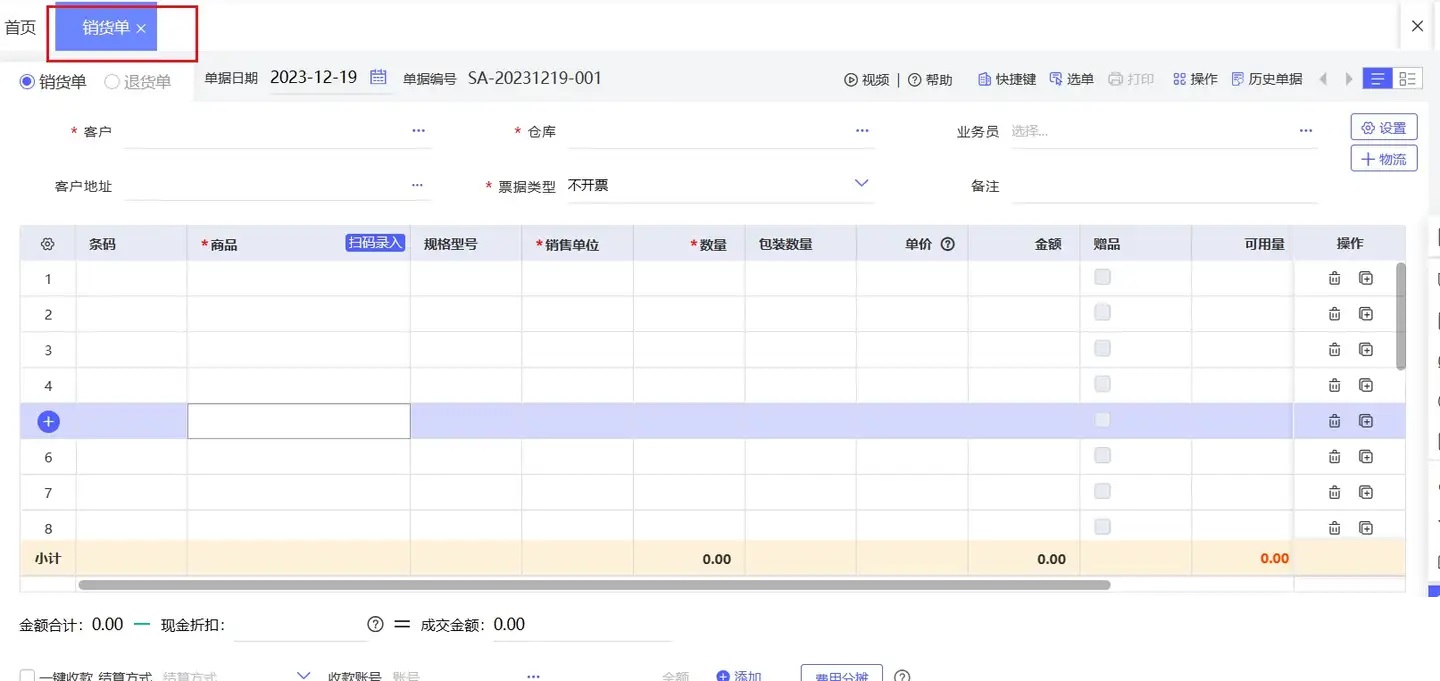Click the table column settings gear icon
This screenshot has width=1440, height=681.
(x=47, y=244)
